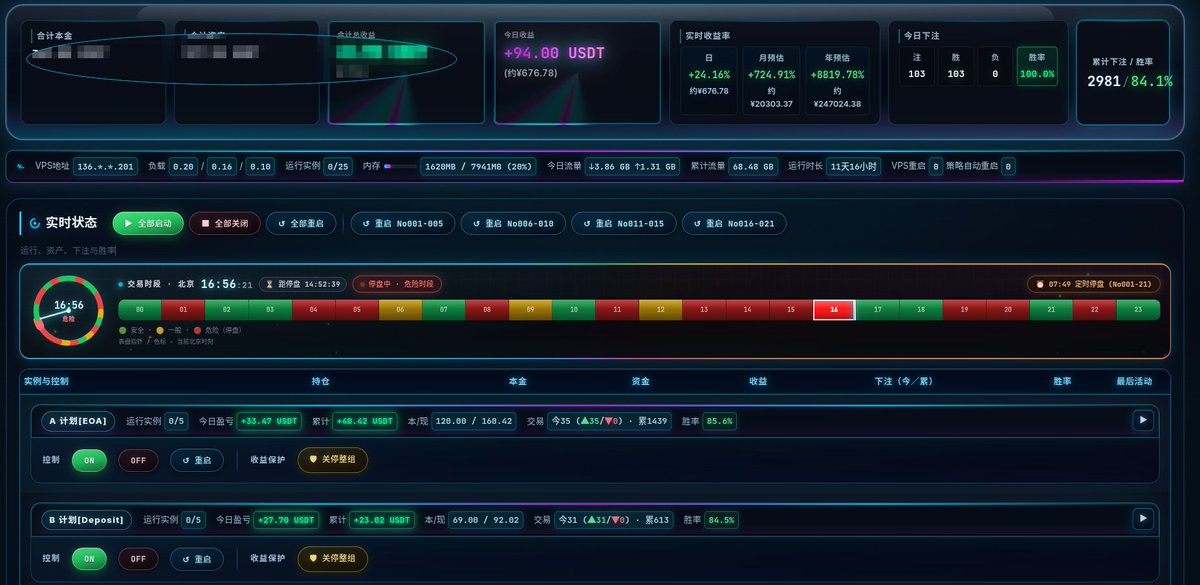Start all instances with 全部启动
Screen dimensions: 1200x585
tap(149, 224)
